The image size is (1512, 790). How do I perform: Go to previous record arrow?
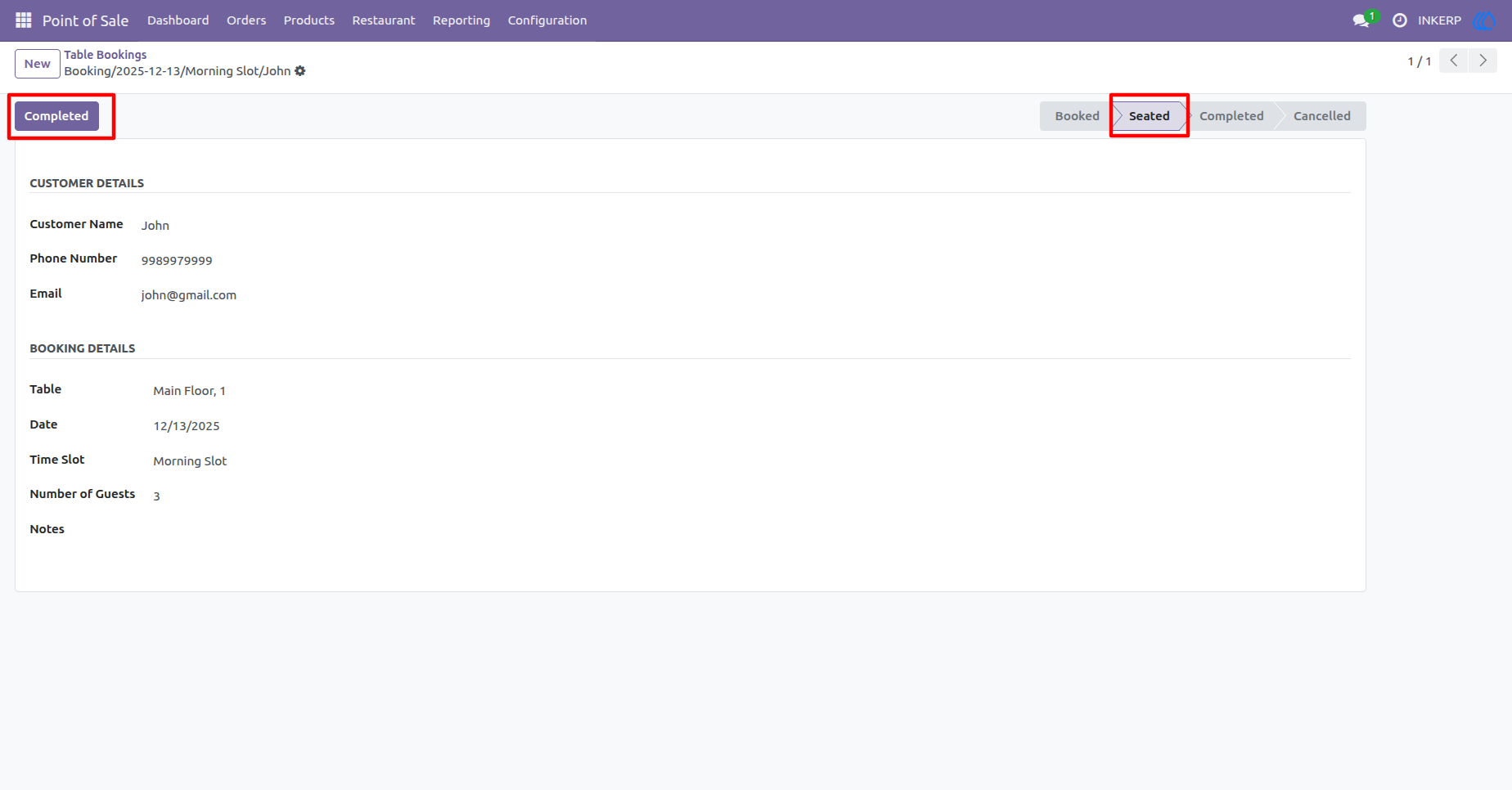click(1454, 61)
